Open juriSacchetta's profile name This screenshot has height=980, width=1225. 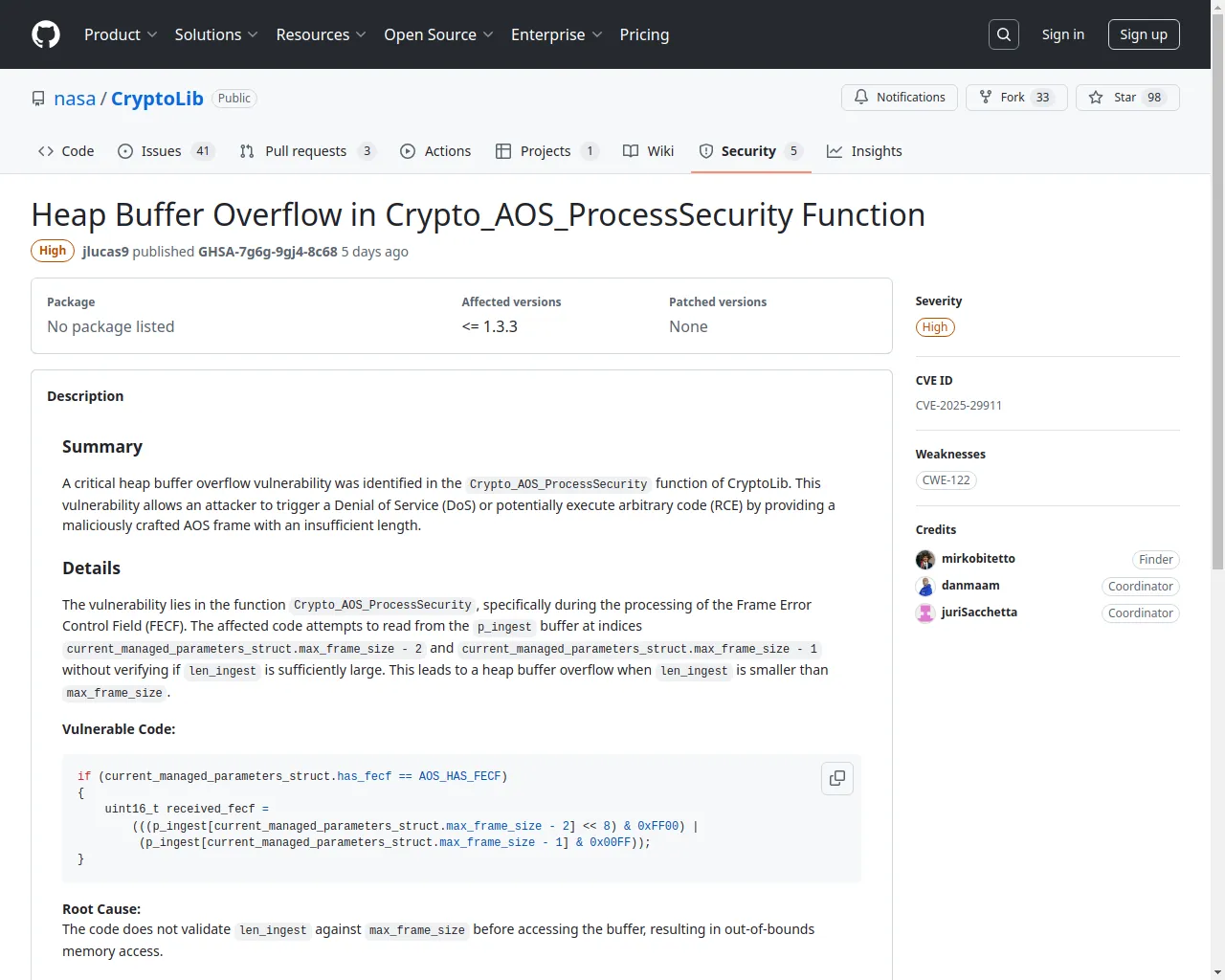(x=979, y=612)
